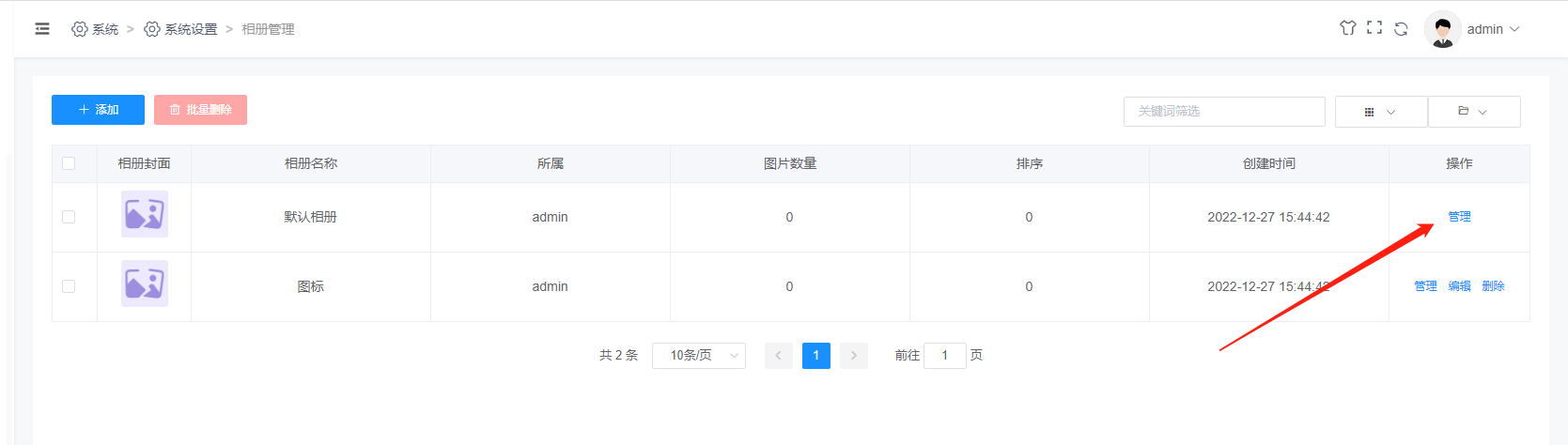This screenshot has height=445, width=1568.
Task: Collapse the sidebar with the hamburger icon
Action: coord(42,29)
